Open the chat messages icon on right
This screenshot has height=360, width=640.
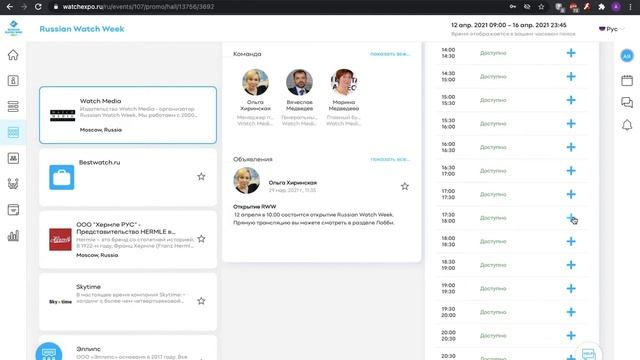coord(627,102)
